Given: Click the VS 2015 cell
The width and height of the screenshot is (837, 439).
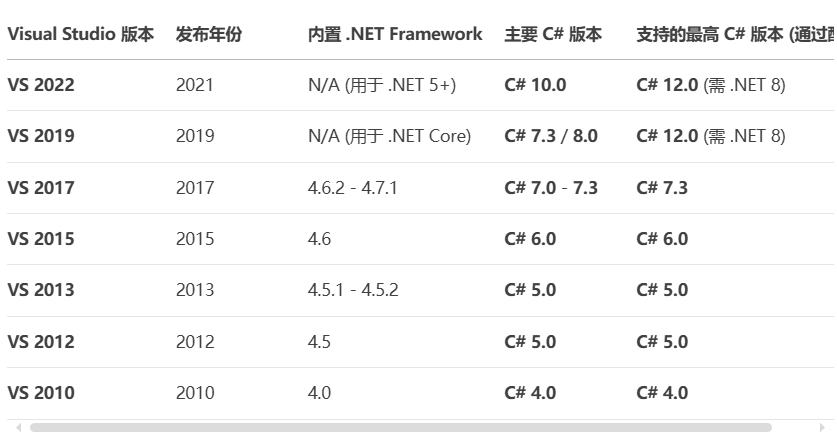Looking at the screenshot, I should 41,239.
